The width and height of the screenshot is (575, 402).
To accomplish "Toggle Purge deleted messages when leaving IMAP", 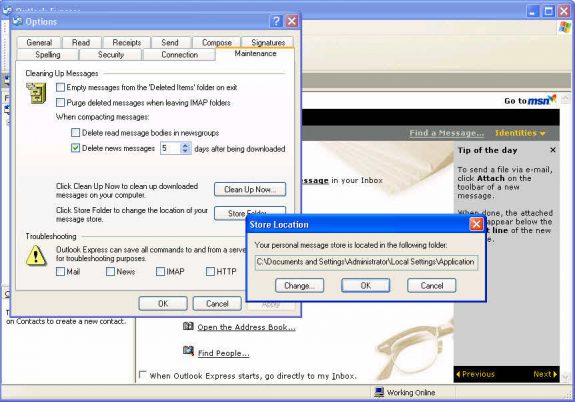I will (x=61, y=102).
